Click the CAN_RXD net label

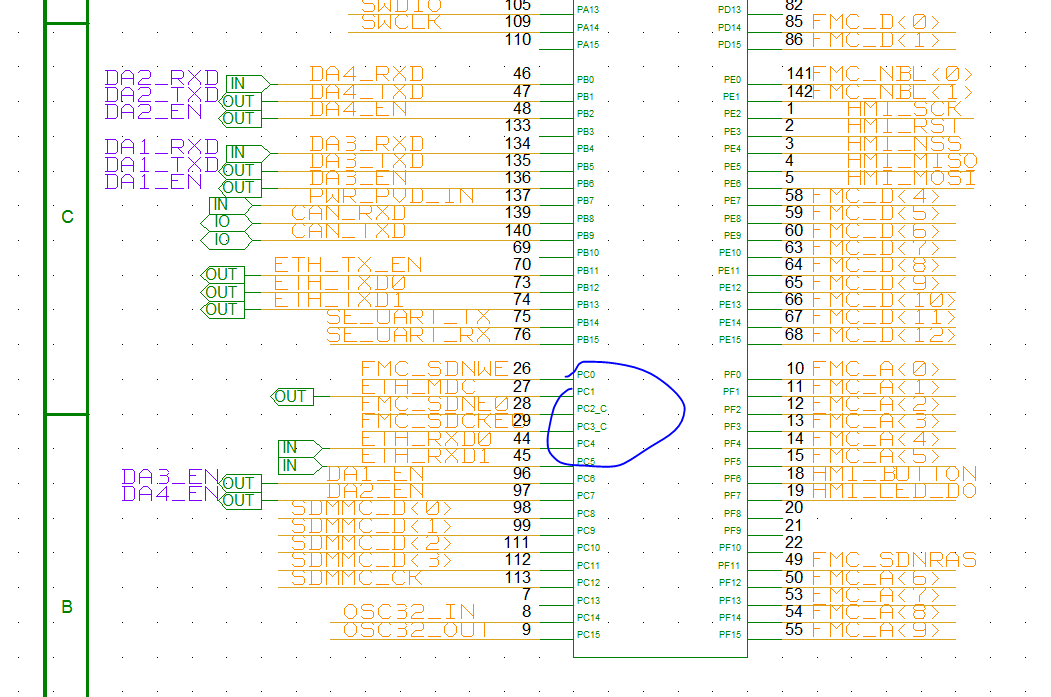pos(349,213)
